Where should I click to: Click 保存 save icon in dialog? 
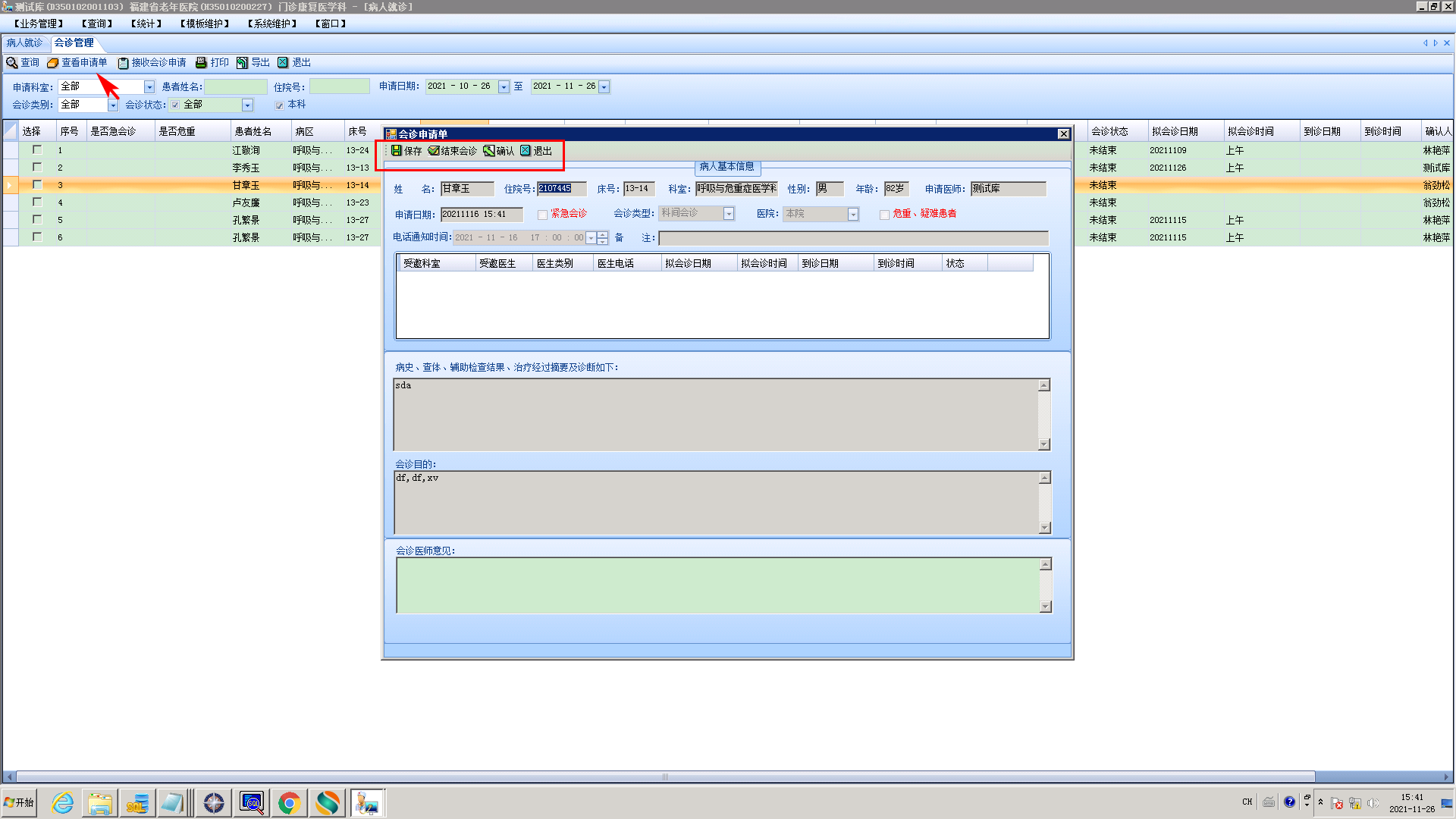click(397, 151)
